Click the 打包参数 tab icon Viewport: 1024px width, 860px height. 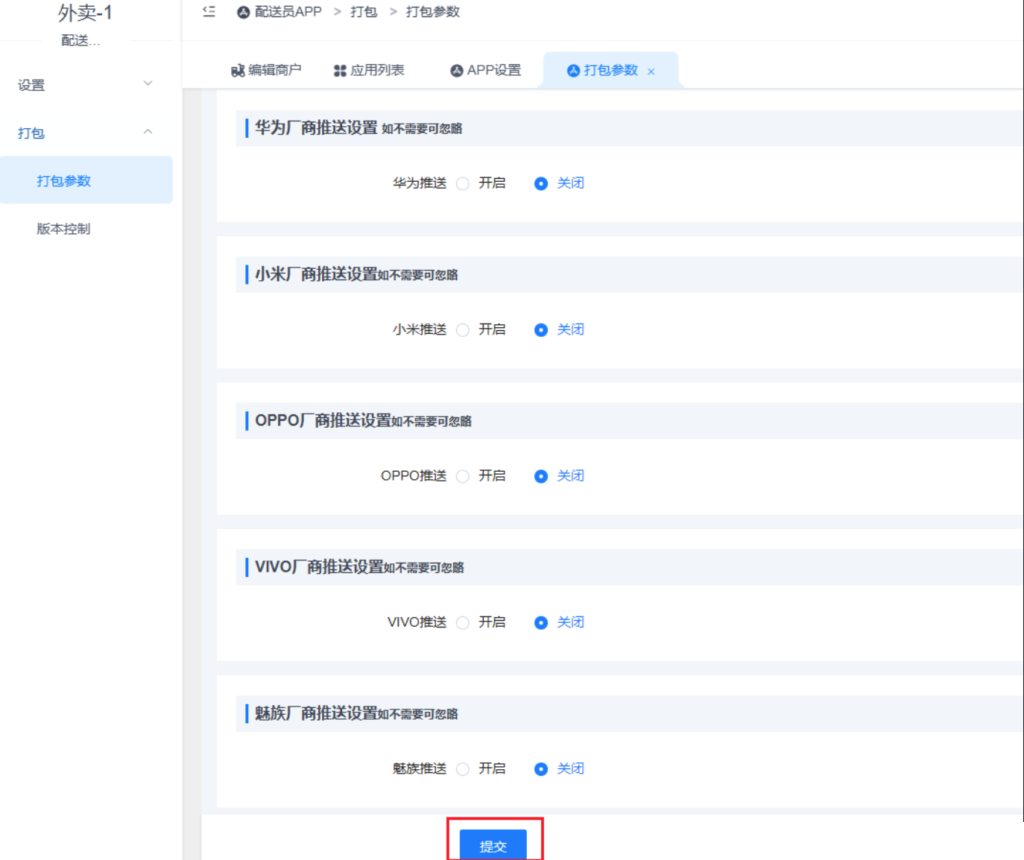[x=573, y=71]
